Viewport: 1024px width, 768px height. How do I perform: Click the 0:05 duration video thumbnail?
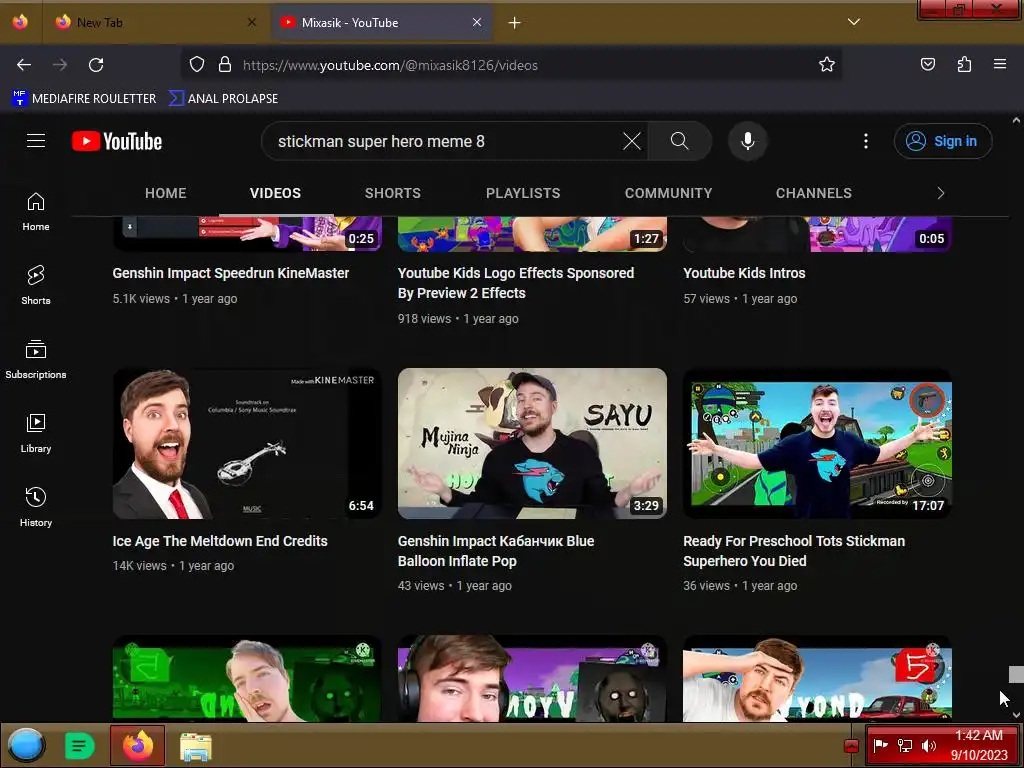click(817, 234)
